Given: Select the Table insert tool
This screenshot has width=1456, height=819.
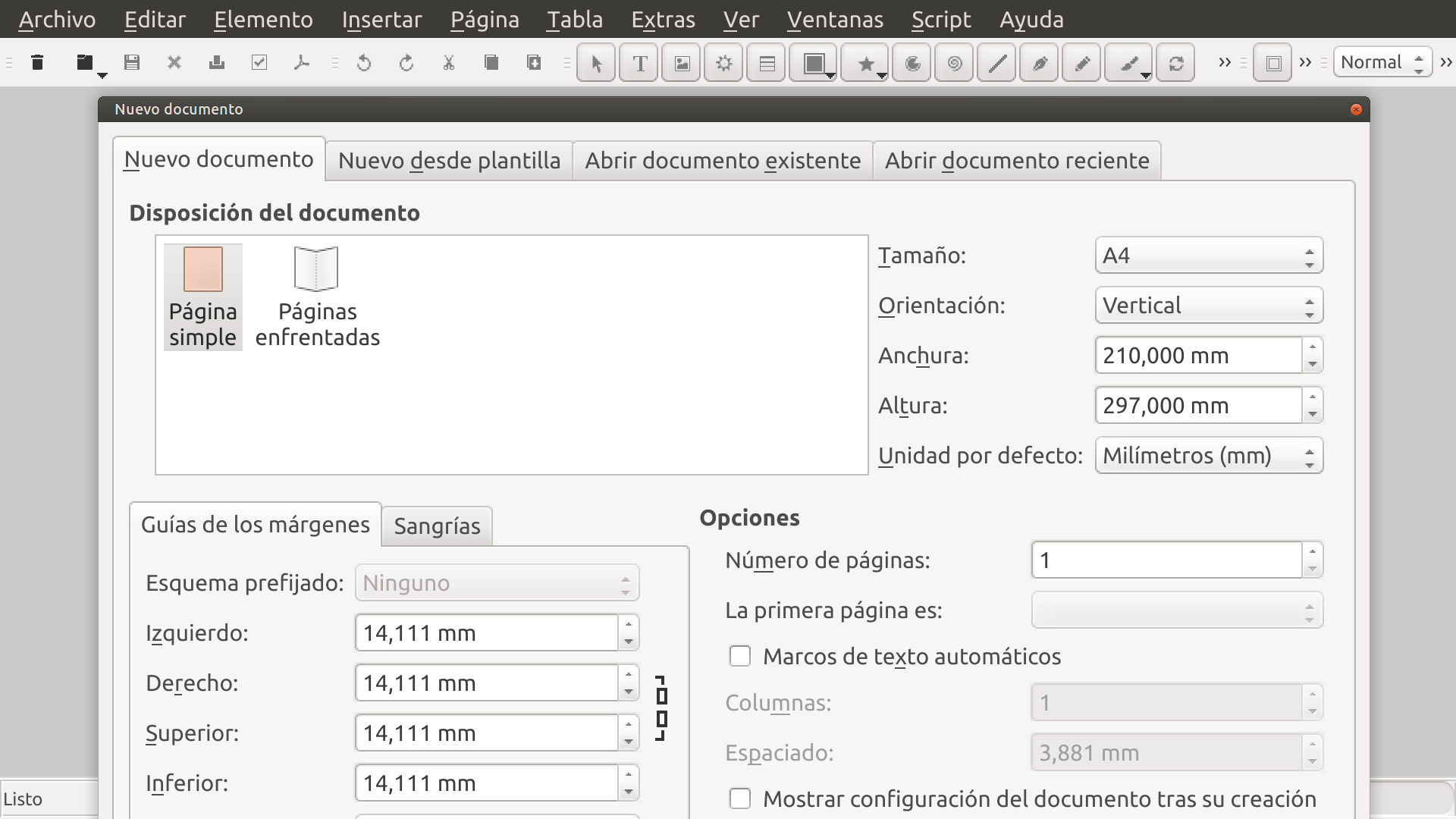Looking at the screenshot, I should [x=767, y=63].
